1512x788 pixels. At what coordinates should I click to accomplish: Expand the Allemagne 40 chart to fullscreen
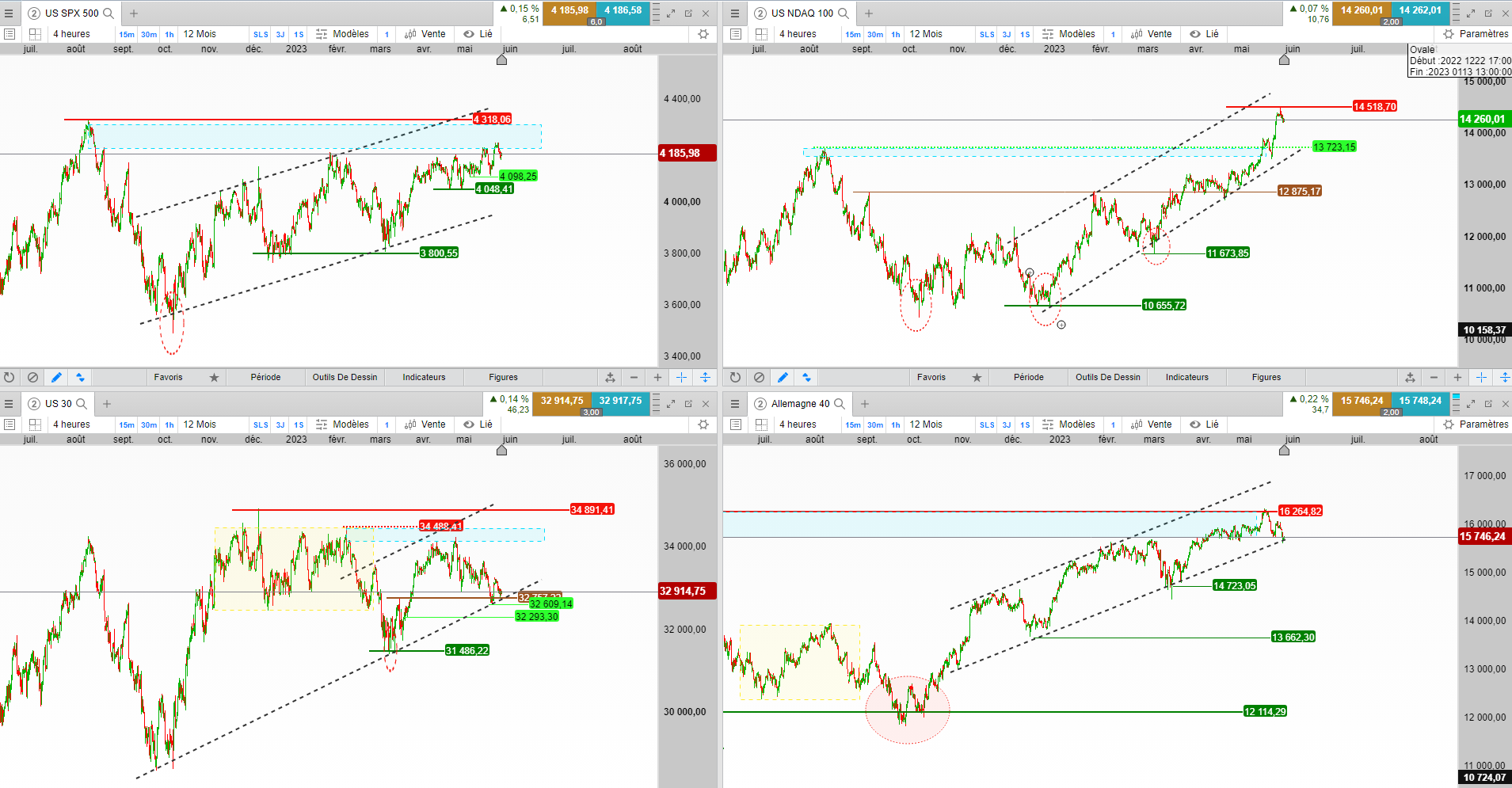click(1471, 404)
